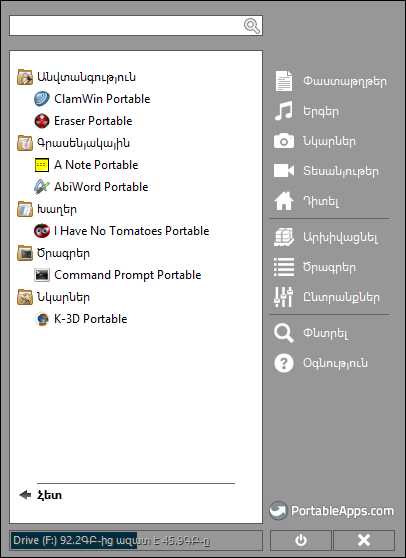
Task: Click the music note icon in sidebar
Action: click(x=284, y=111)
